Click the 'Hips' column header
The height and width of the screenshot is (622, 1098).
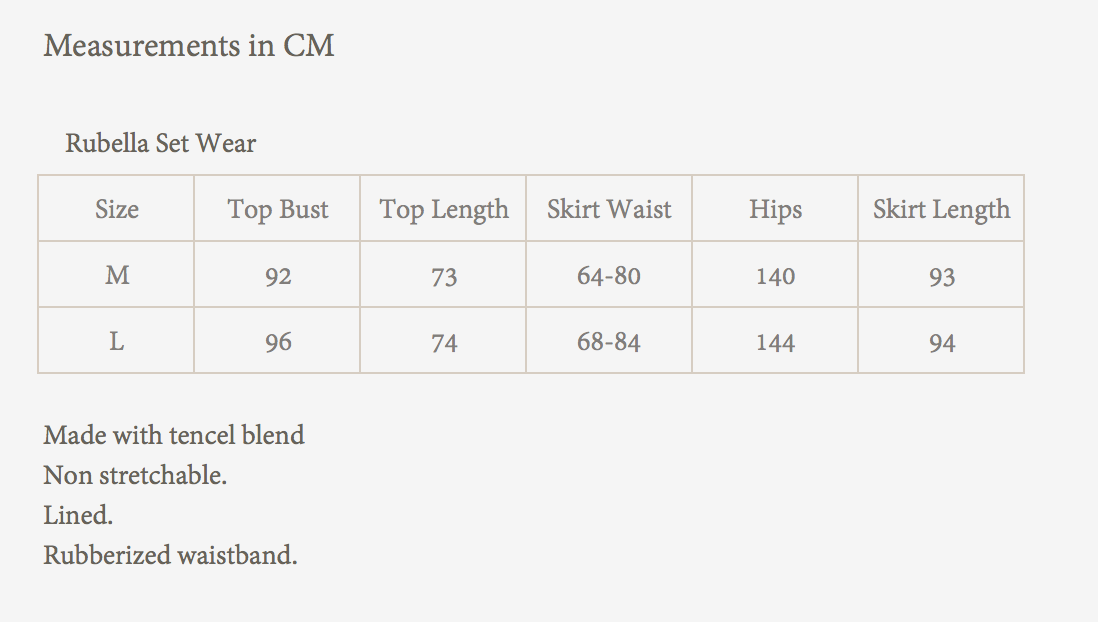coord(775,209)
